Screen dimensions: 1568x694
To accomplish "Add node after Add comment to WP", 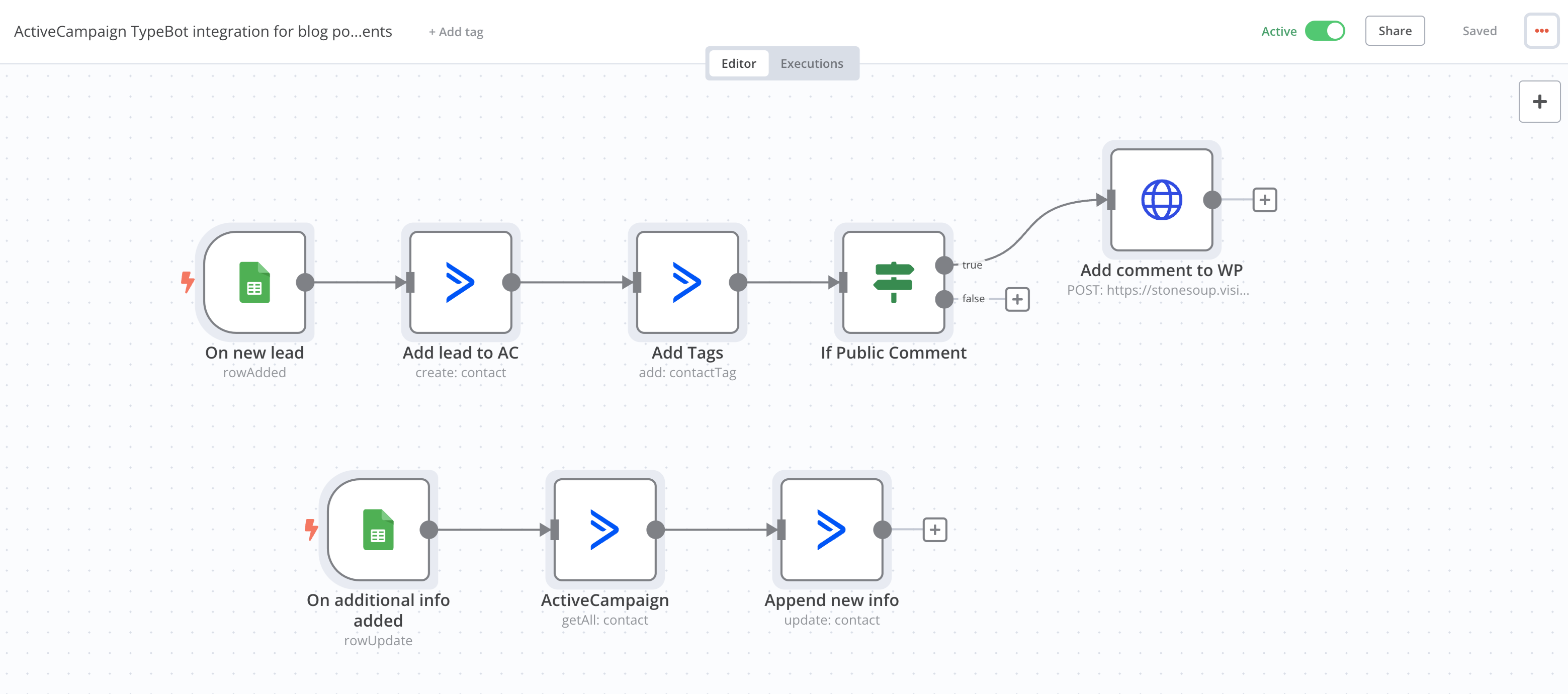I will pos(1264,200).
